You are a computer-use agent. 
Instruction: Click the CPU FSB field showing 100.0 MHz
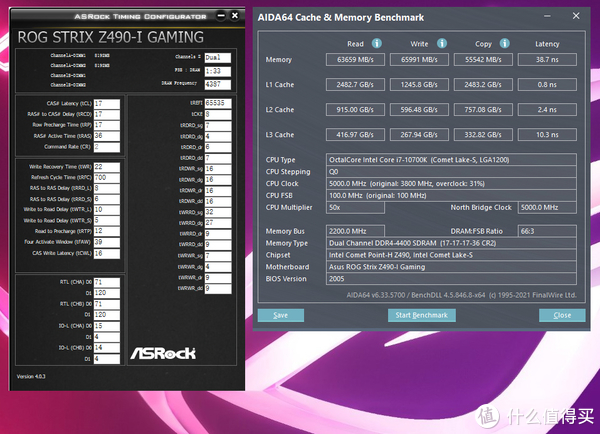click(x=451, y=195)
